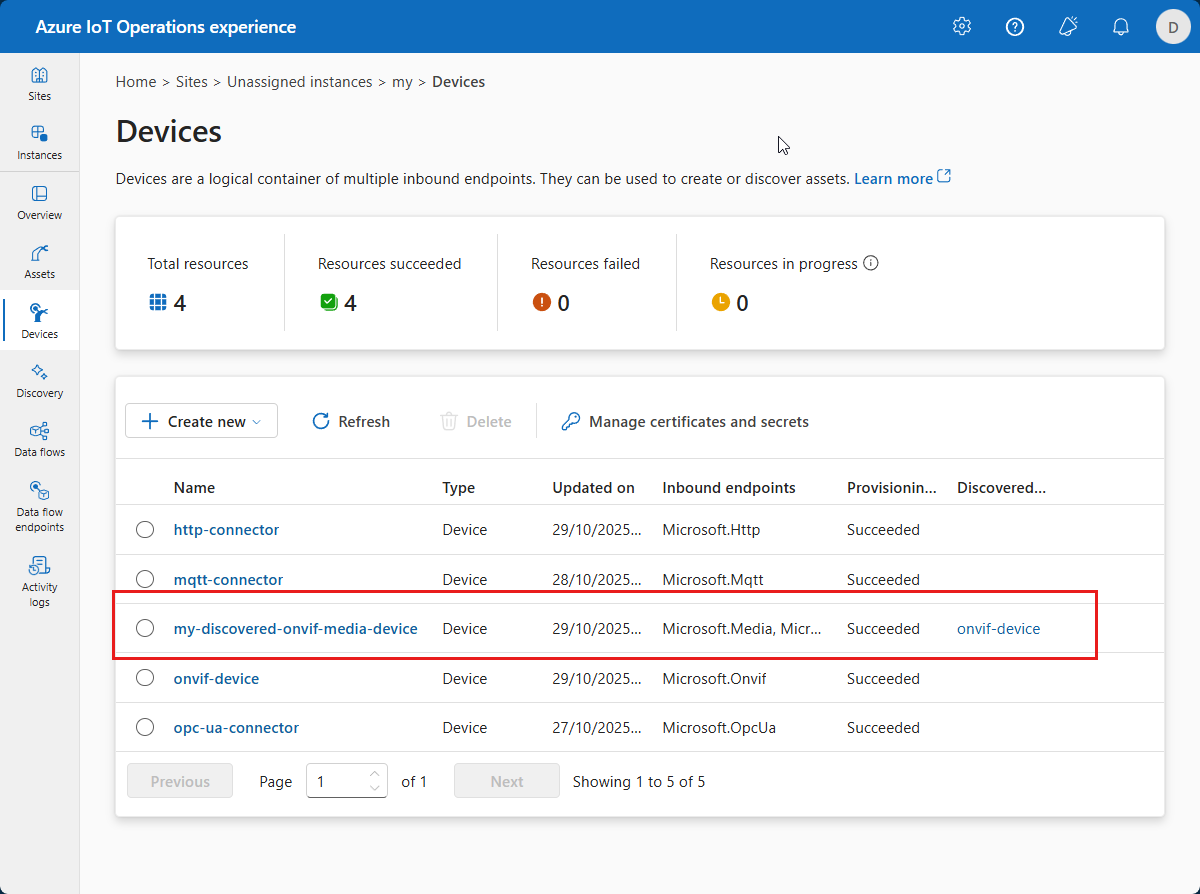The image size is (1200, 894).
Task: Navigate to Data flows
Action: 39,440
